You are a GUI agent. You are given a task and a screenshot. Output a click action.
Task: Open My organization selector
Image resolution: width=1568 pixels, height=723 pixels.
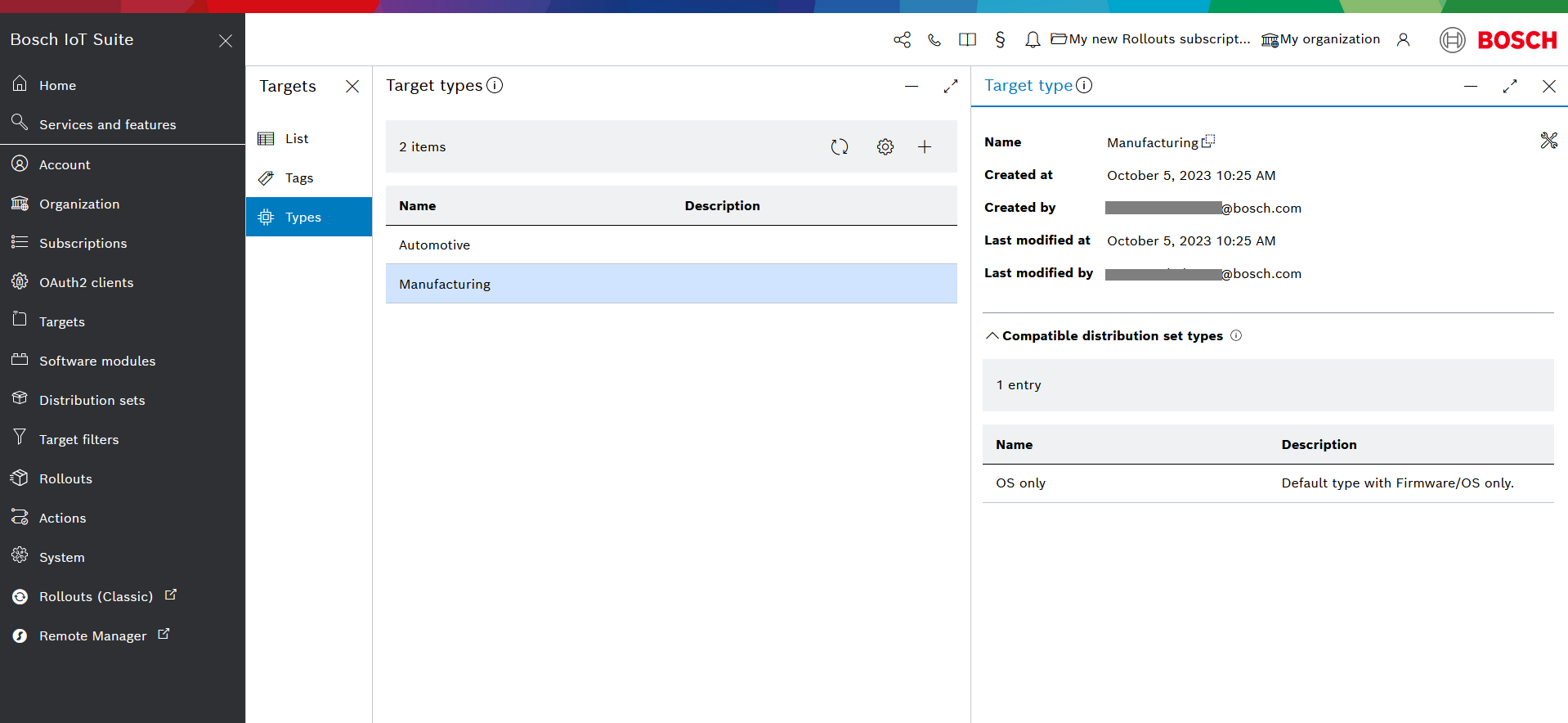[1320, 39]
